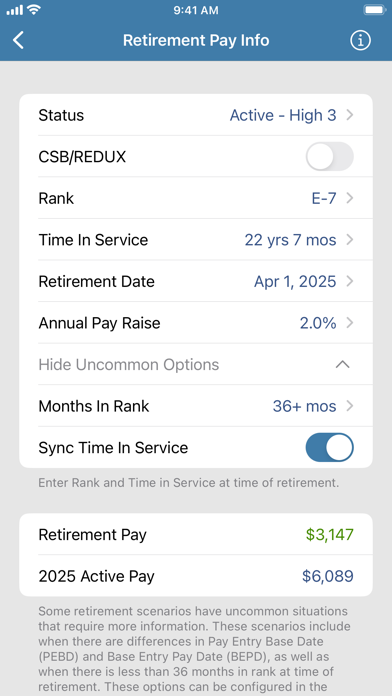
Task: Tap the Wi-Fi status icon
Action: pyautogui.click(x=34, y=10)
